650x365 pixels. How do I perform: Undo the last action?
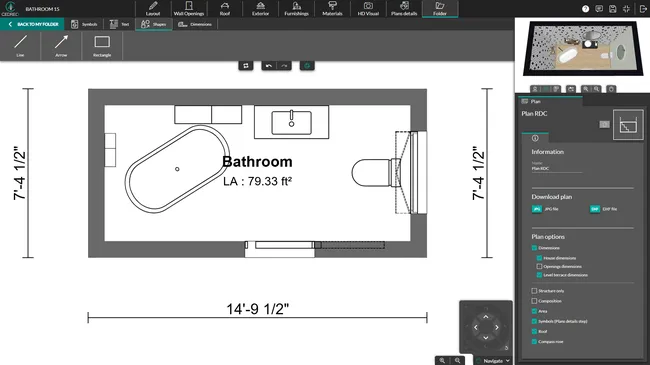269,66
